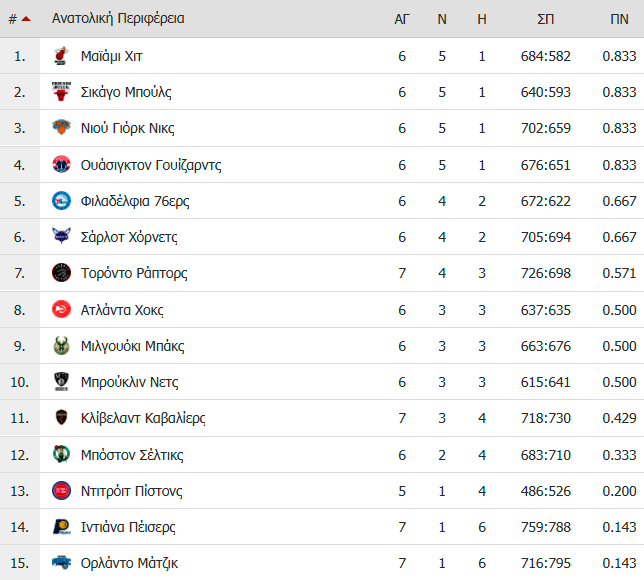
Task: Click the Washington Wizards logo icon
Action: pyautogui.click(x=61, y=165)
